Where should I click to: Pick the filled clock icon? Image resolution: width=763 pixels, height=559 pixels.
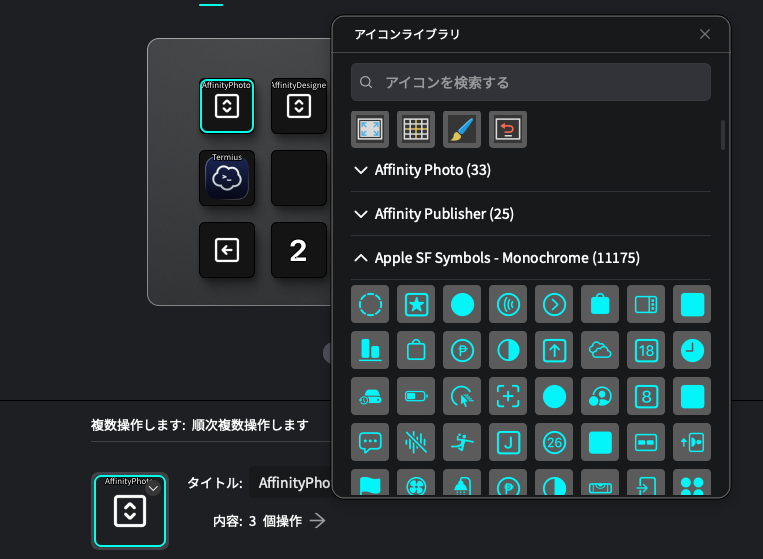tap(692, 350)
